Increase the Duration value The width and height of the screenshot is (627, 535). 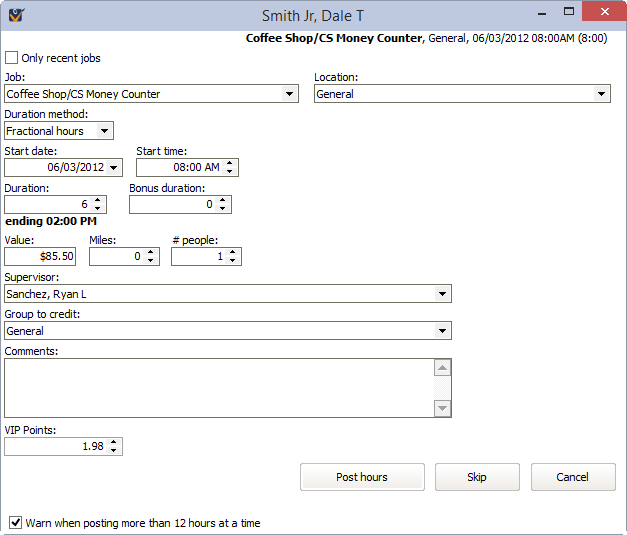tap(98, 200)
